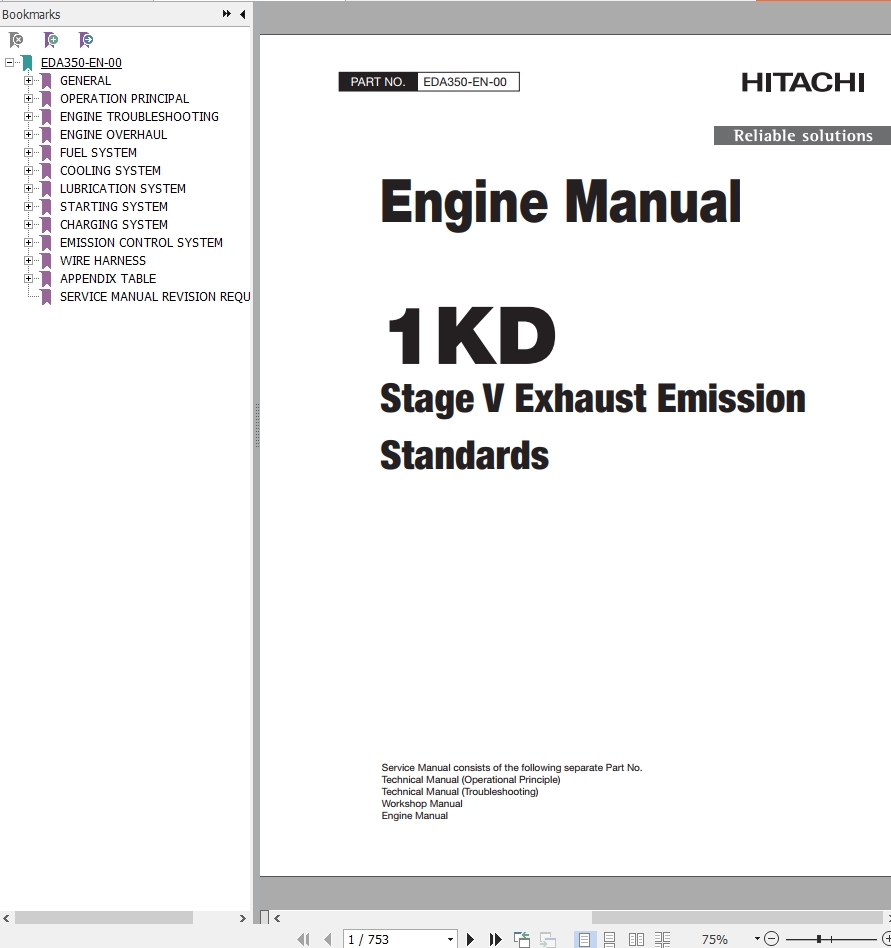Go to EMISSION CONTROL SYSTEM bookmark
The width and height of the screenshot is (891, 948).
141,242
